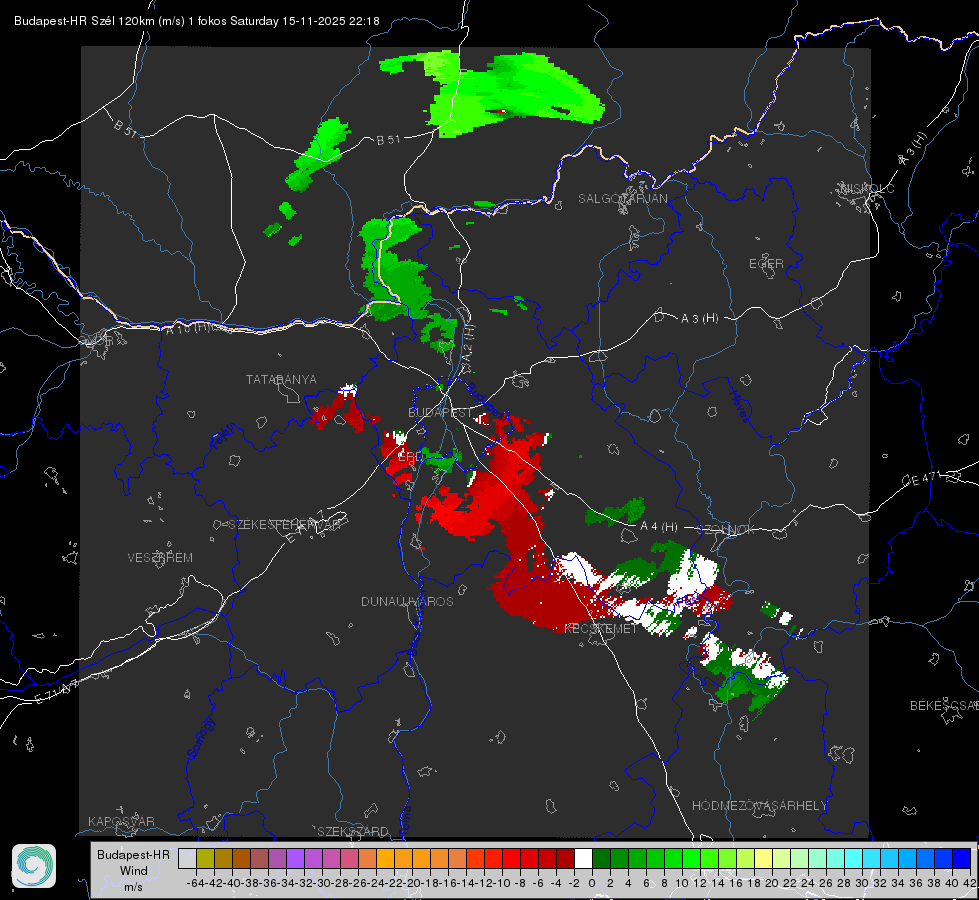Click the Heves county label
Screen dimensions: 979x900
[x=739, y=406]
